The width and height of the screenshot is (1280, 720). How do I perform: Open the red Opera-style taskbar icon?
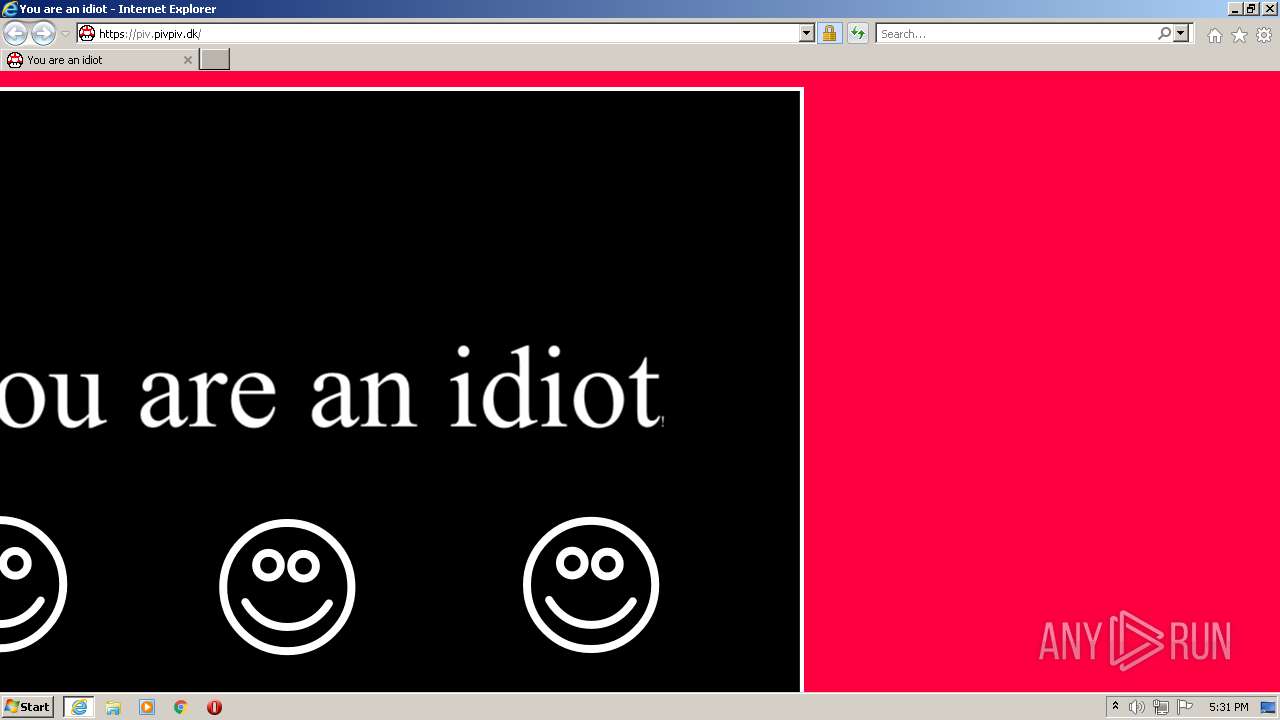[214, 707]
